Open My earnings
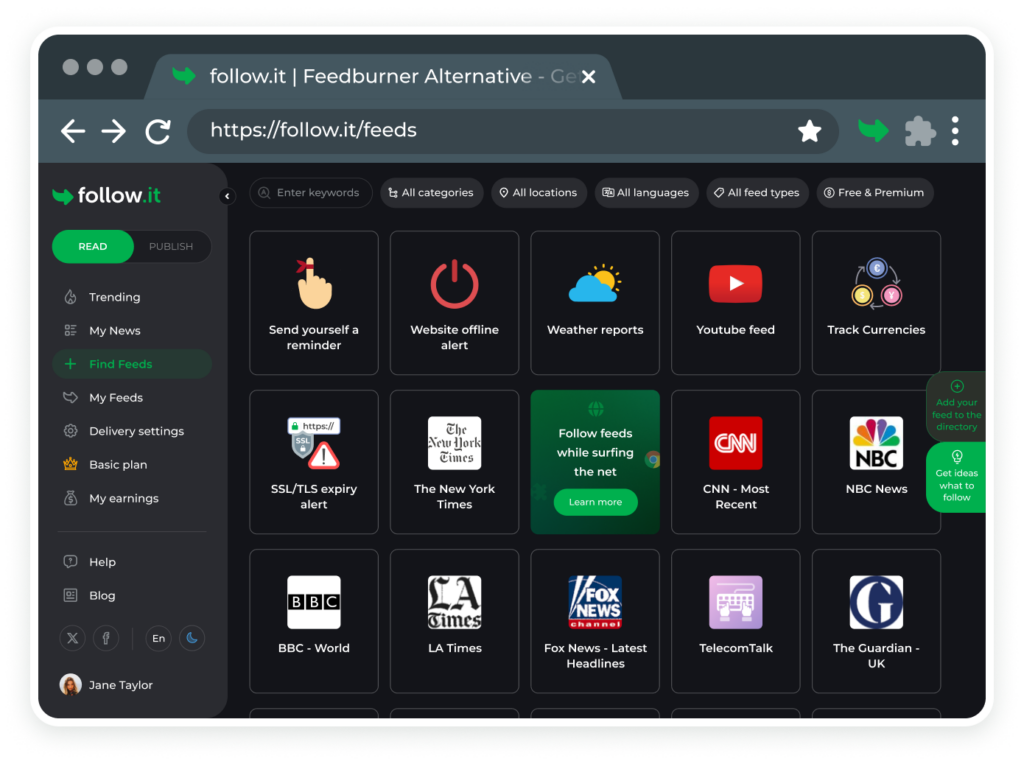The height and width of the screenshot is (764, 1024). pos(131,498)
